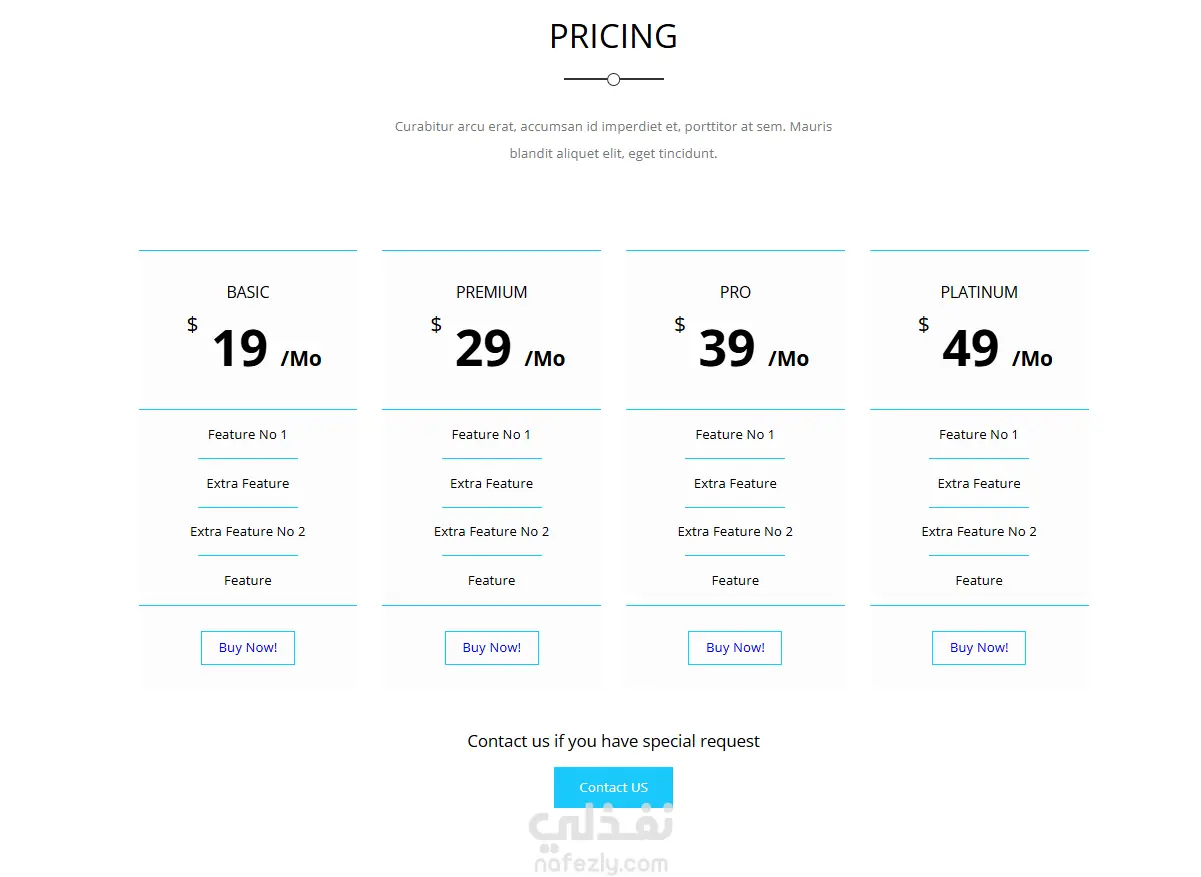This screenshot has height=877, width=1201.
Task: Select the BASIC plan title
Action: [248, 292]
